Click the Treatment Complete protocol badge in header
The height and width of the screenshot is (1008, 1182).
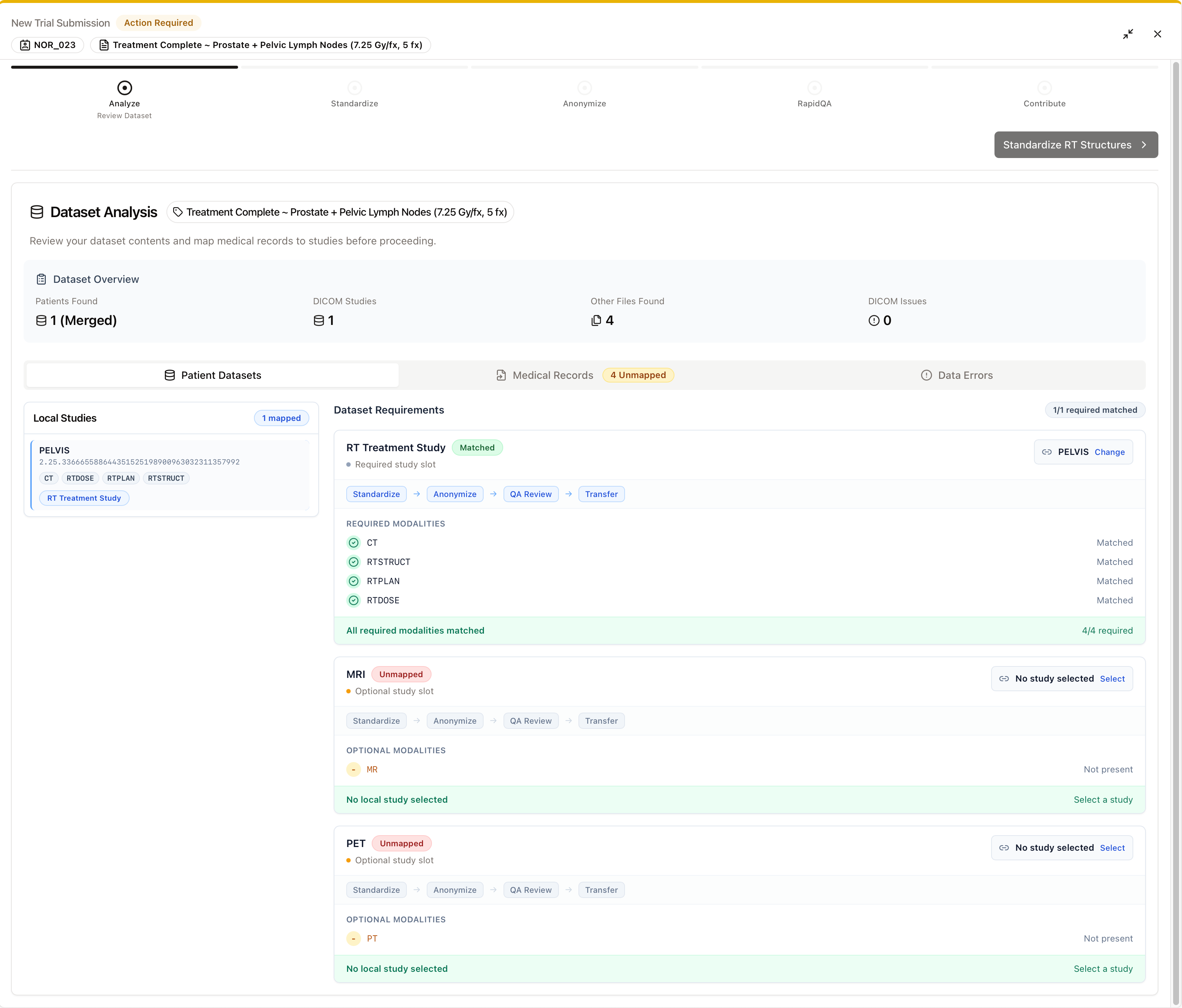(x=261, y=45)
